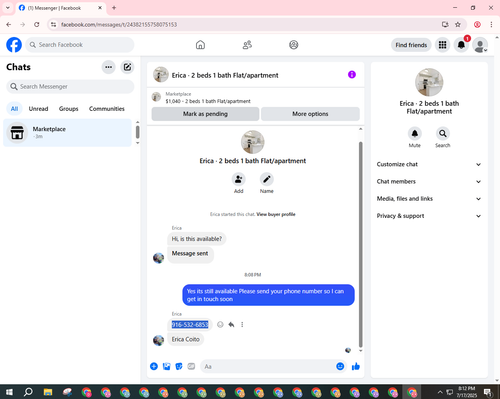Open the emoji picker in message box

coord(340,366)
